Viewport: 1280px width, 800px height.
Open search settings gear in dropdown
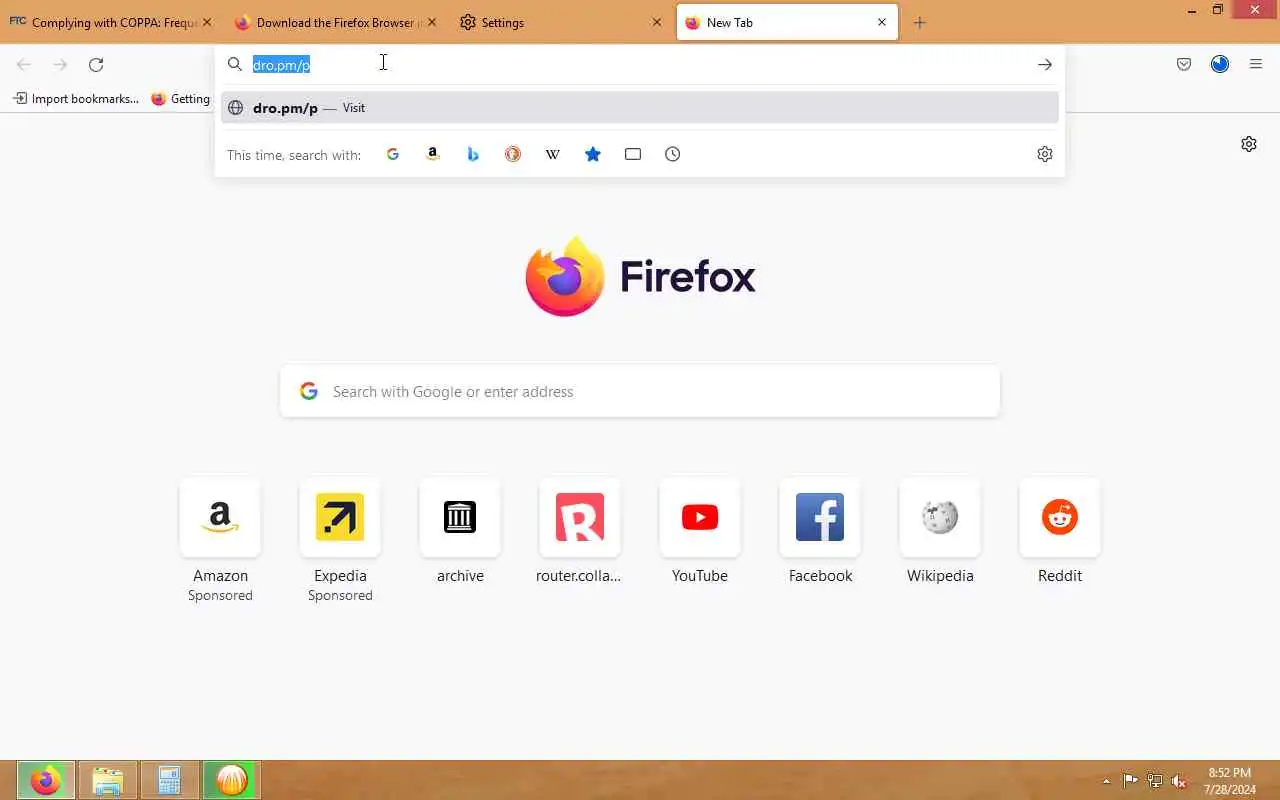click(1045, 154)
